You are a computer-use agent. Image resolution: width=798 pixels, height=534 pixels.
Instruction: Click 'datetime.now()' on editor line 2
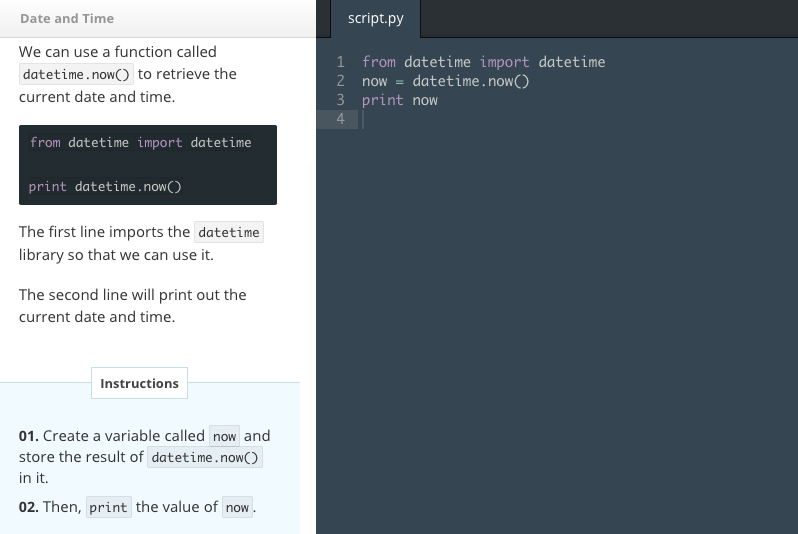tap(470, 81)
